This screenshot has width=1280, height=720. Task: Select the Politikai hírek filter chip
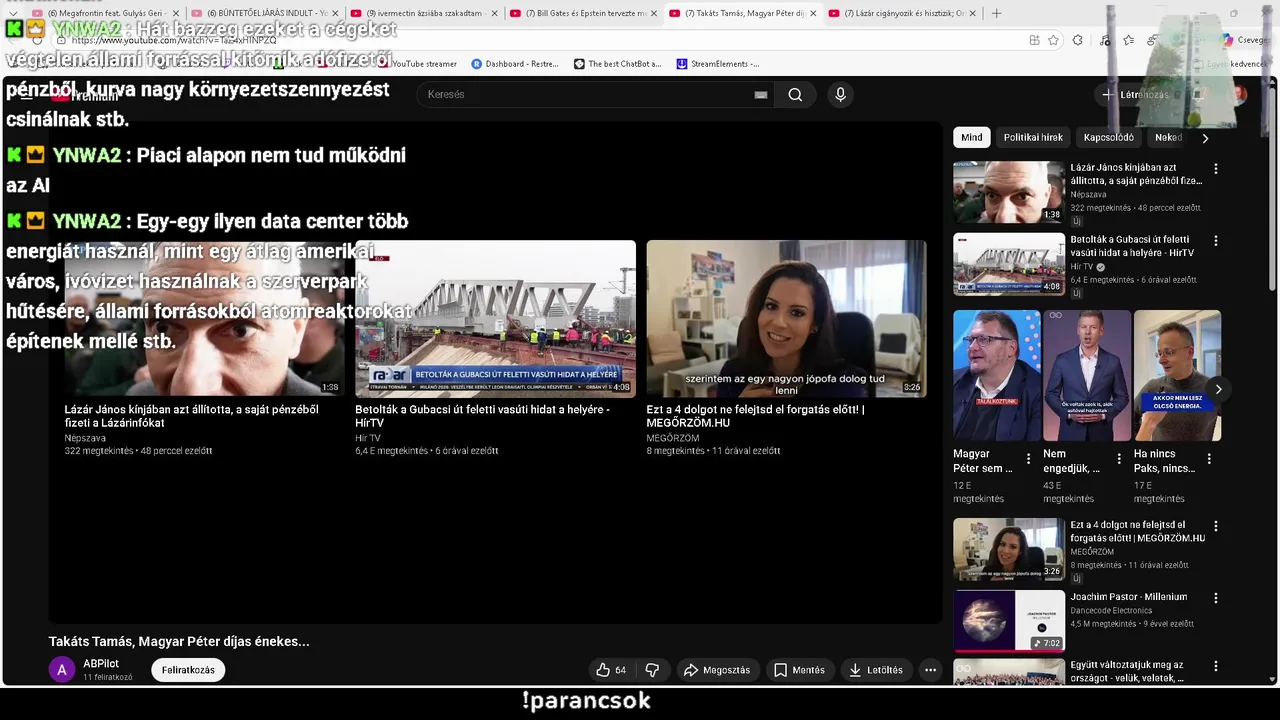click(x=1033, y=138)
